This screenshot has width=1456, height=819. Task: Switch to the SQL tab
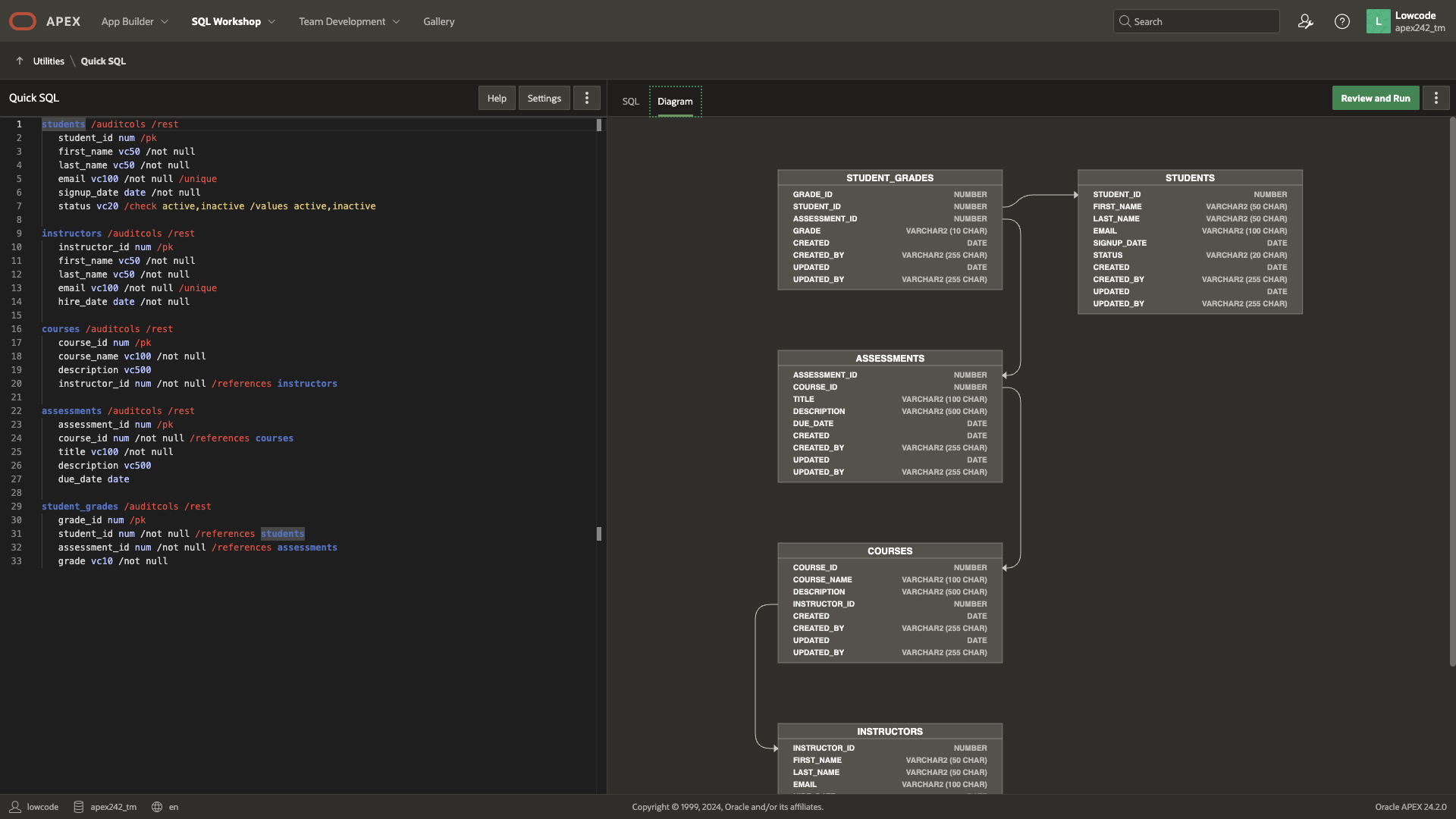point(630,101)
